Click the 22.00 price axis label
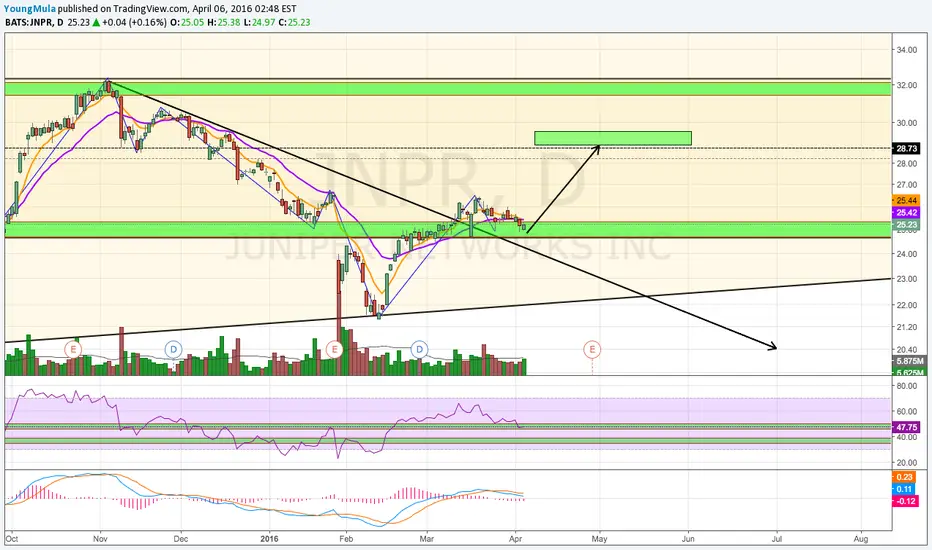 point(906,305)
